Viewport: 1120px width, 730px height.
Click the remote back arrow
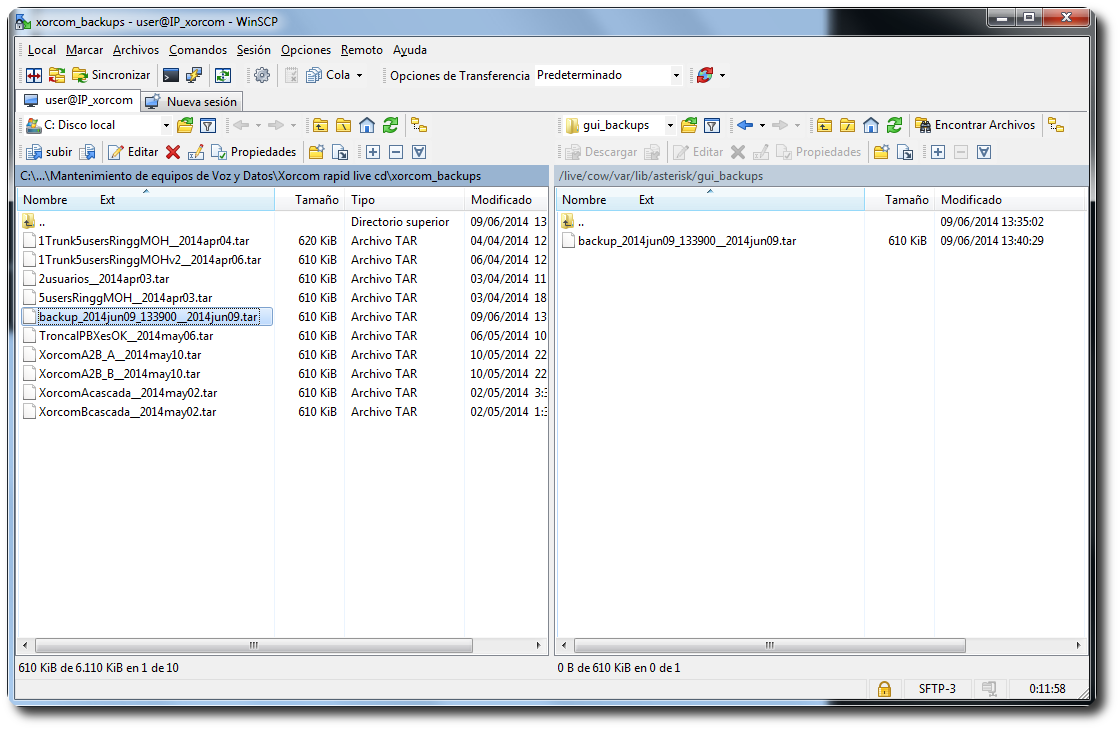[x=745, y=126]
